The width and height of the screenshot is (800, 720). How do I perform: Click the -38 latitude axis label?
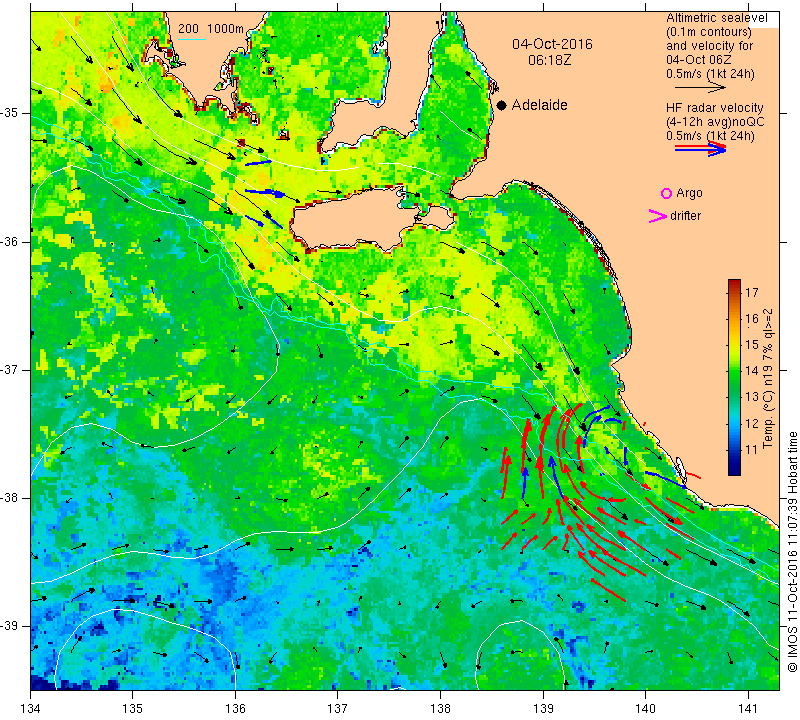[9, 498]
